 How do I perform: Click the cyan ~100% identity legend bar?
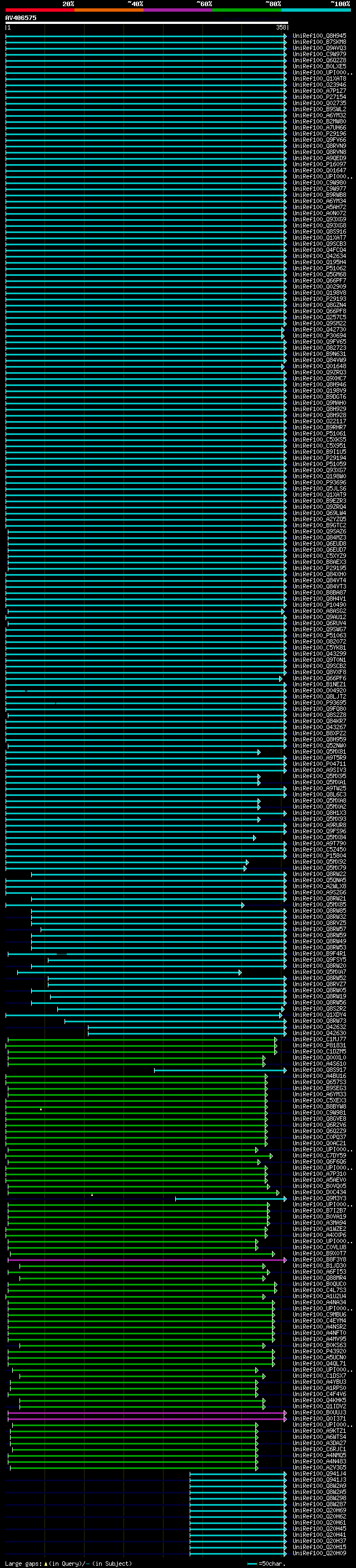(x=316, y=11)
